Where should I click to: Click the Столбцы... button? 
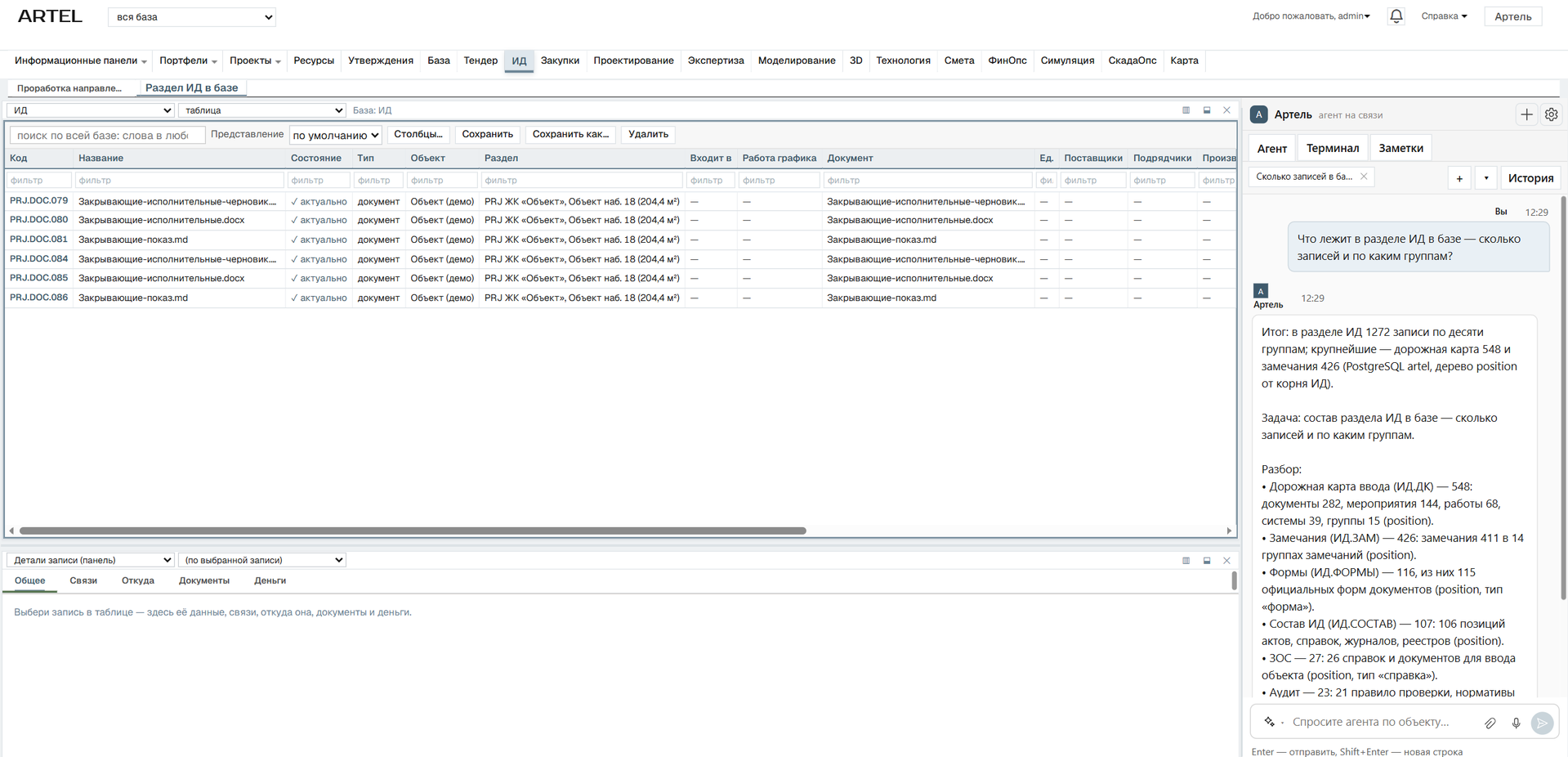coord(418,134)
